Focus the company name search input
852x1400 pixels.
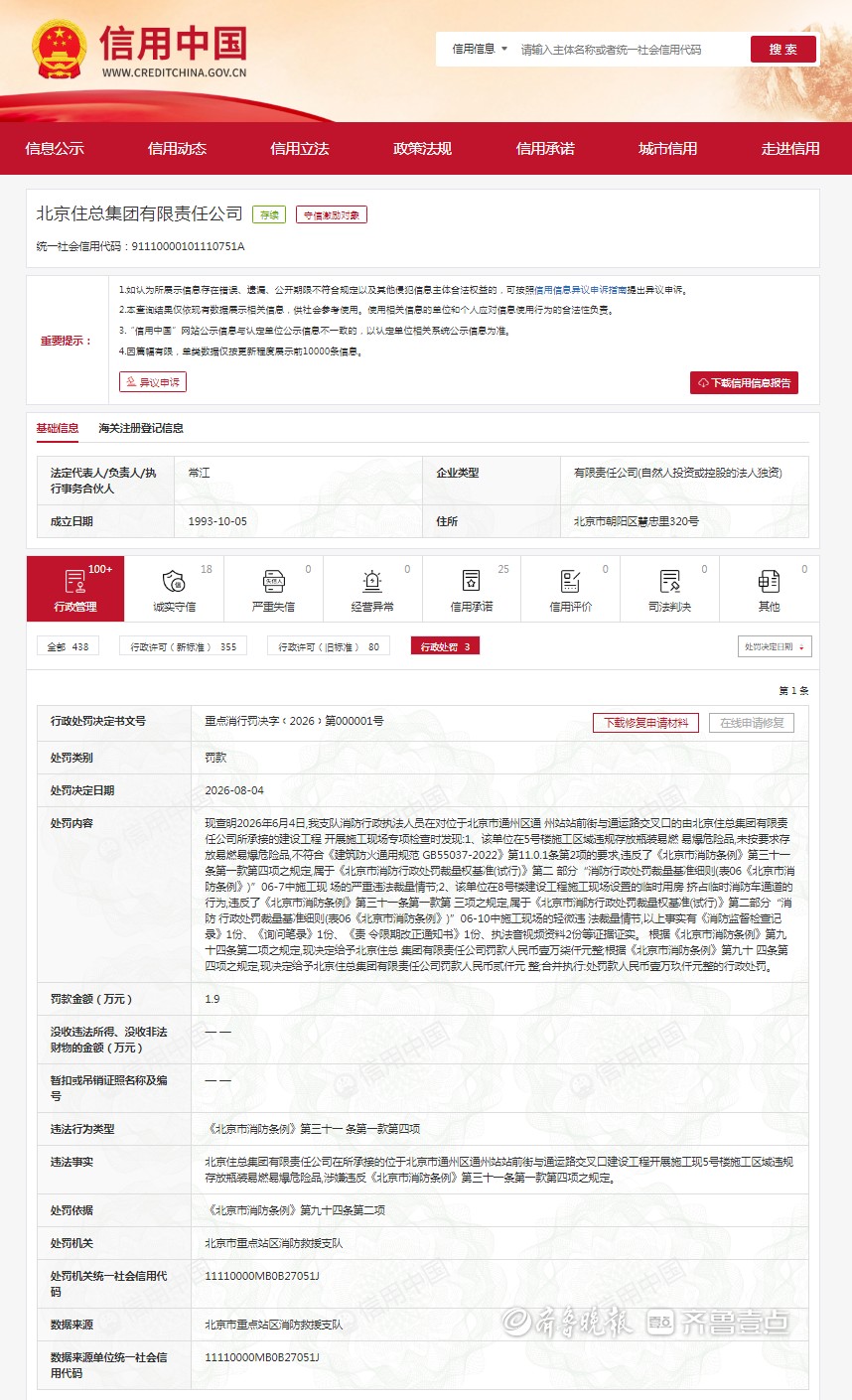point(631,49)
